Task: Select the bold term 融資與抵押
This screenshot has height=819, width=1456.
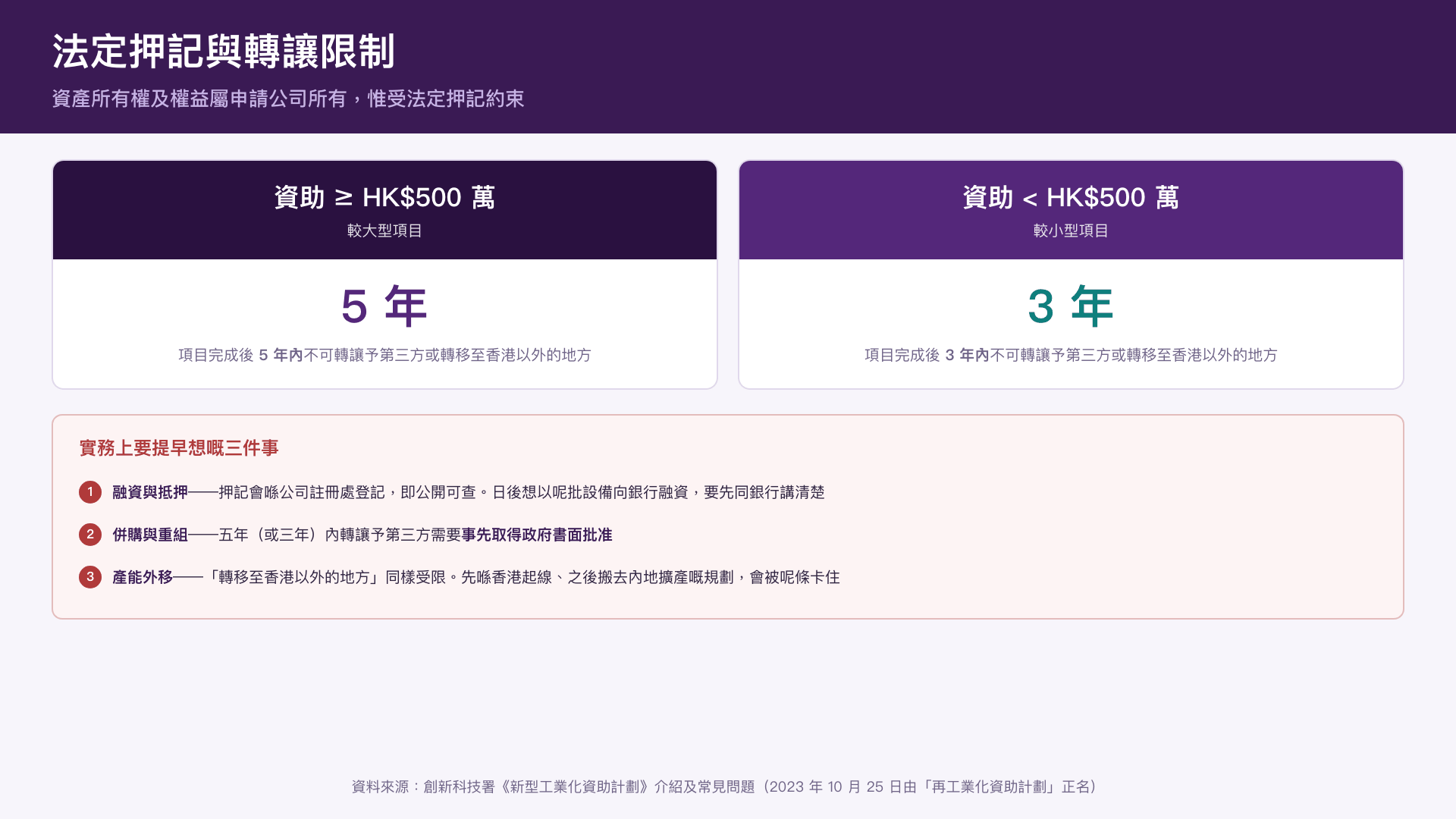Action: pos(150,492)
